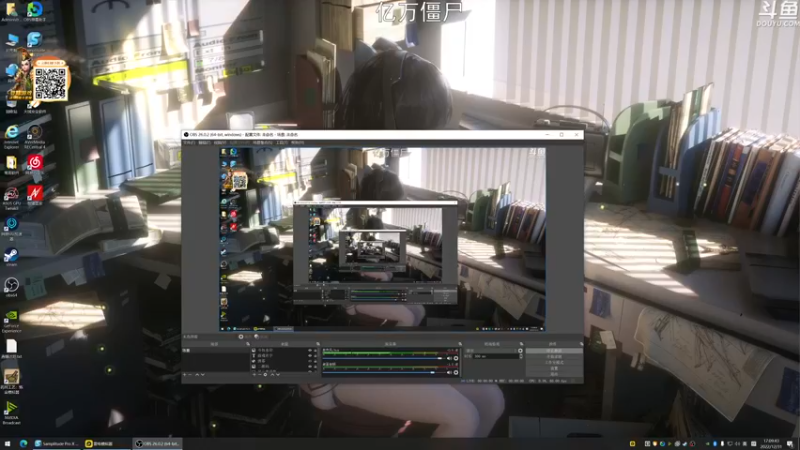Move source down arrow in Sources toolbar
Screen dimensions: 800x450
coord(278,374)
